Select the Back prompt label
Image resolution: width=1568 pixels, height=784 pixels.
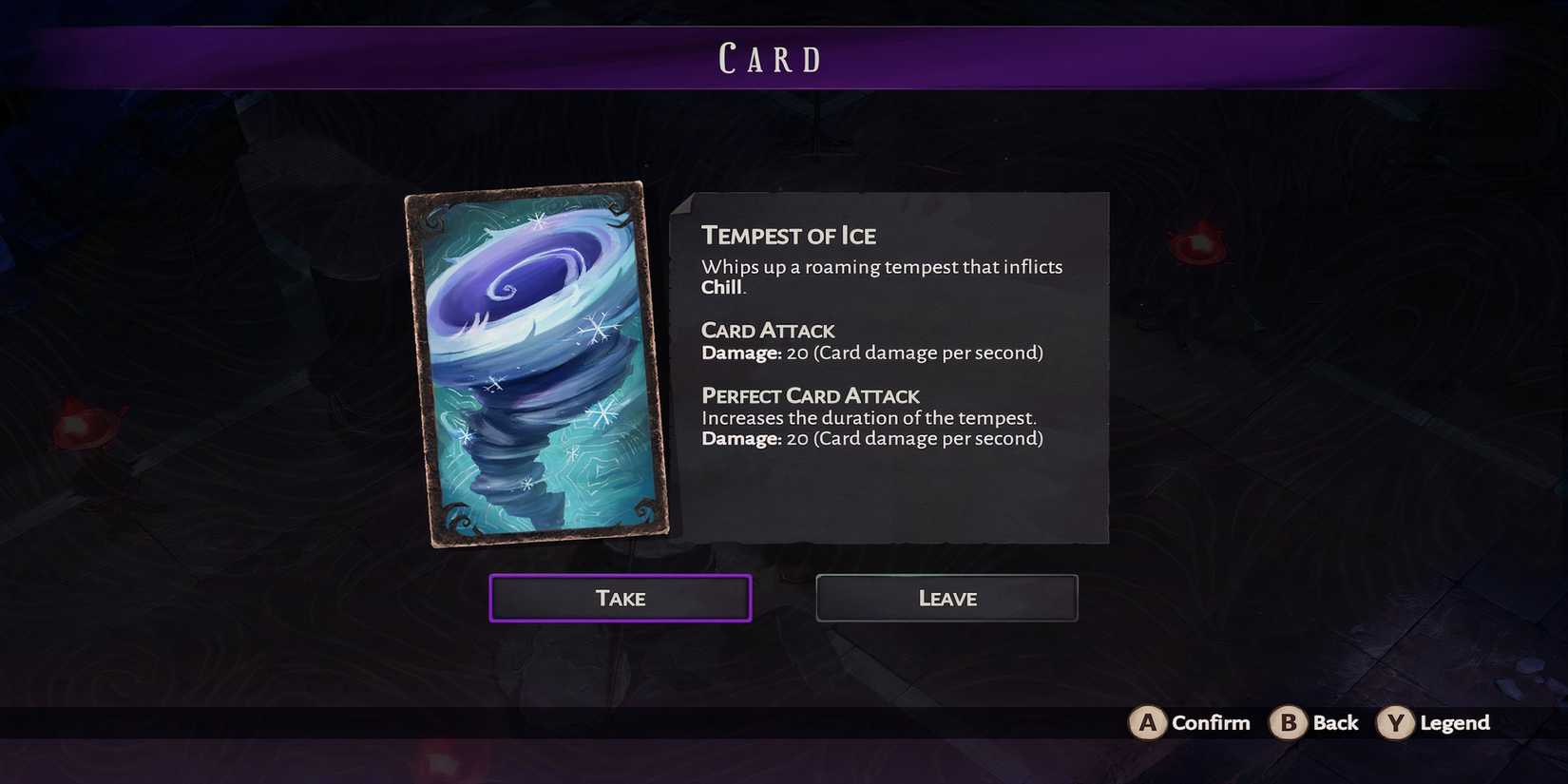1335,723
